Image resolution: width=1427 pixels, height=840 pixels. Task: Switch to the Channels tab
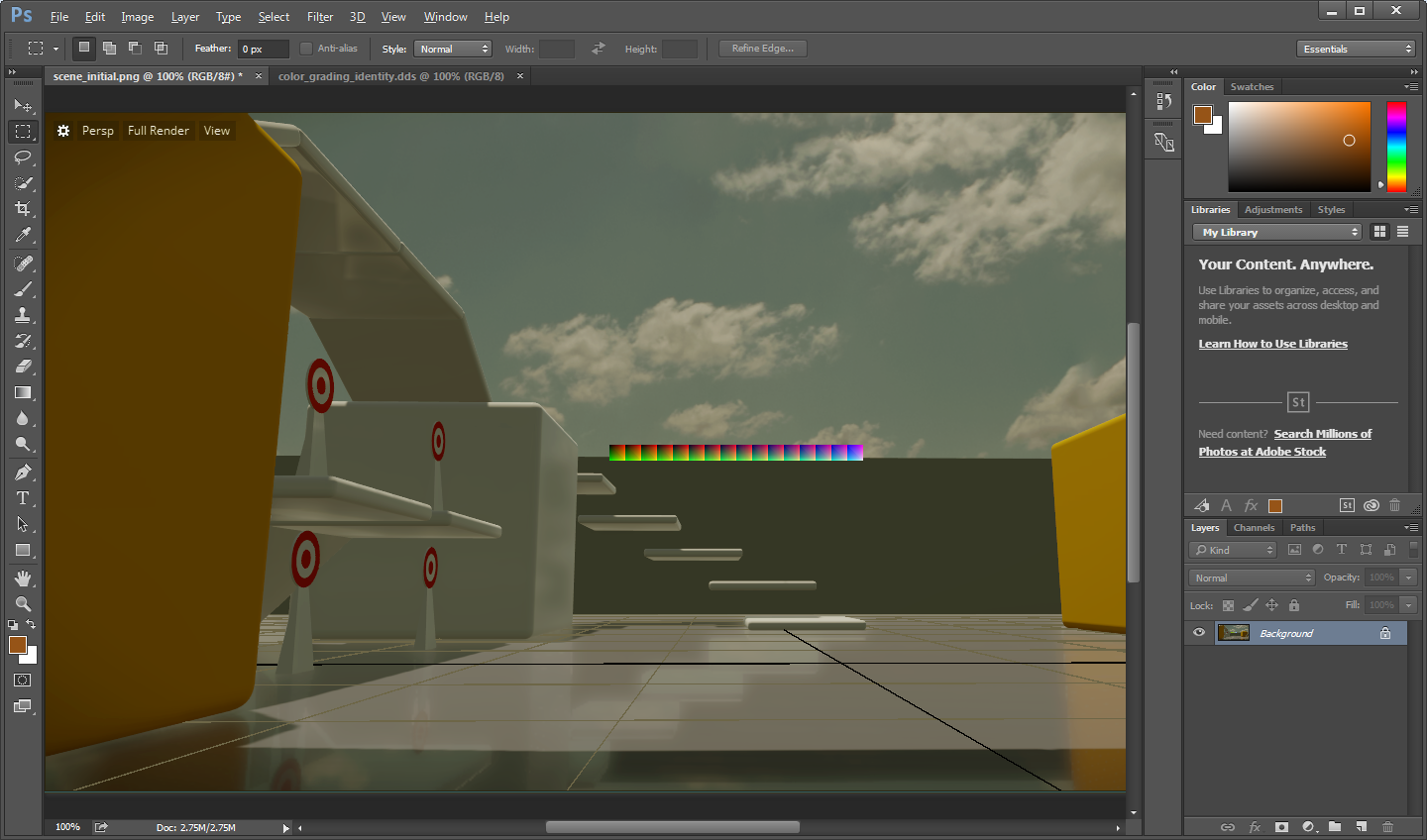pos(1254,527)
